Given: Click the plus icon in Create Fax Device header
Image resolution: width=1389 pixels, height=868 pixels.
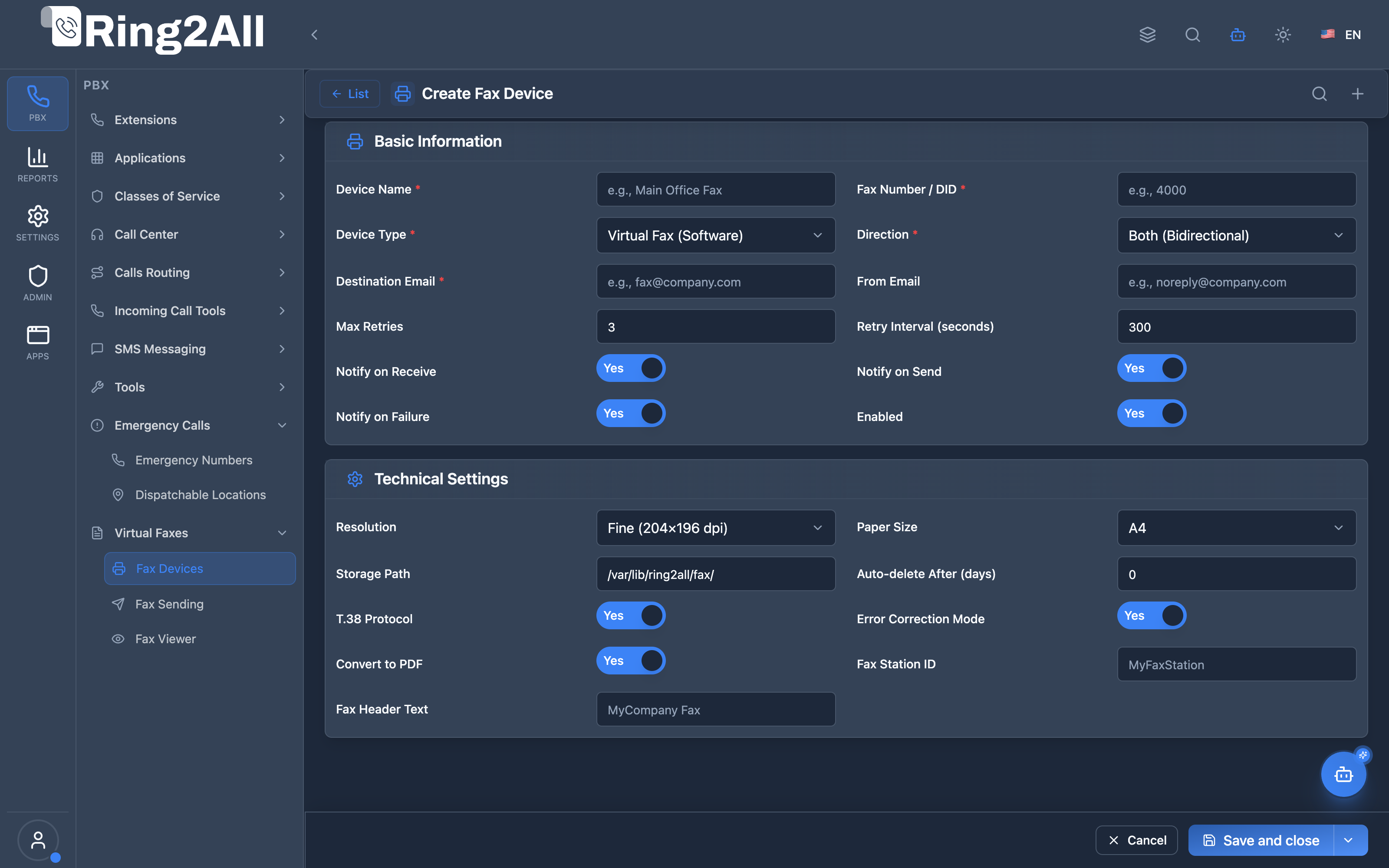Looking at the screenshot, I should click(1357, 94).
